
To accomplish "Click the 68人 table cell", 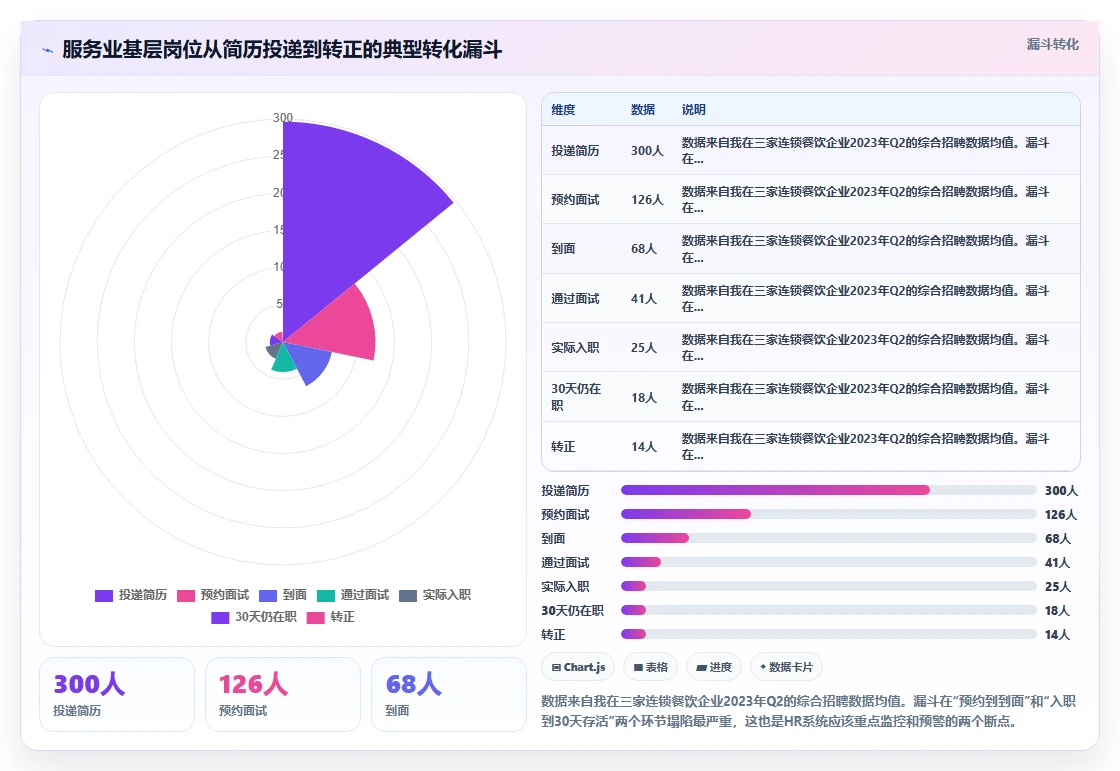I will 644,249.
